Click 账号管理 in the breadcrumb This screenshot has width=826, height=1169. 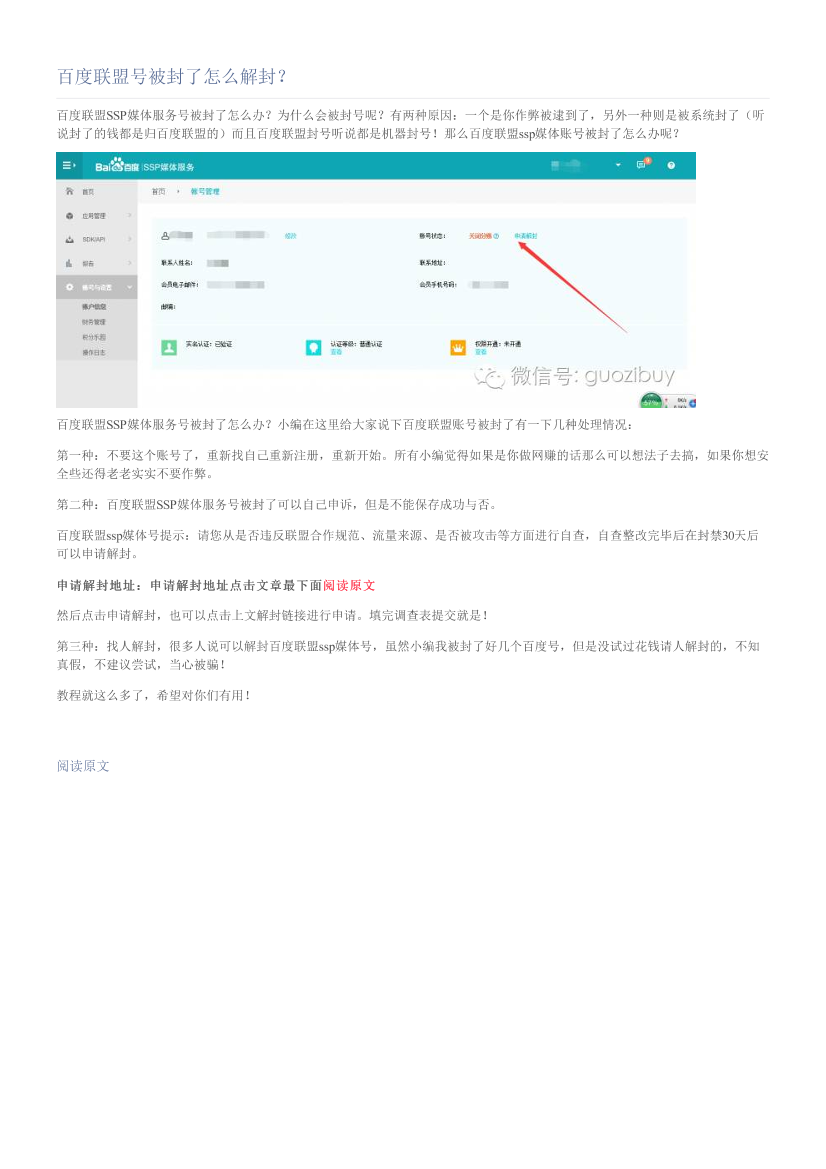(x=205, y=192)
